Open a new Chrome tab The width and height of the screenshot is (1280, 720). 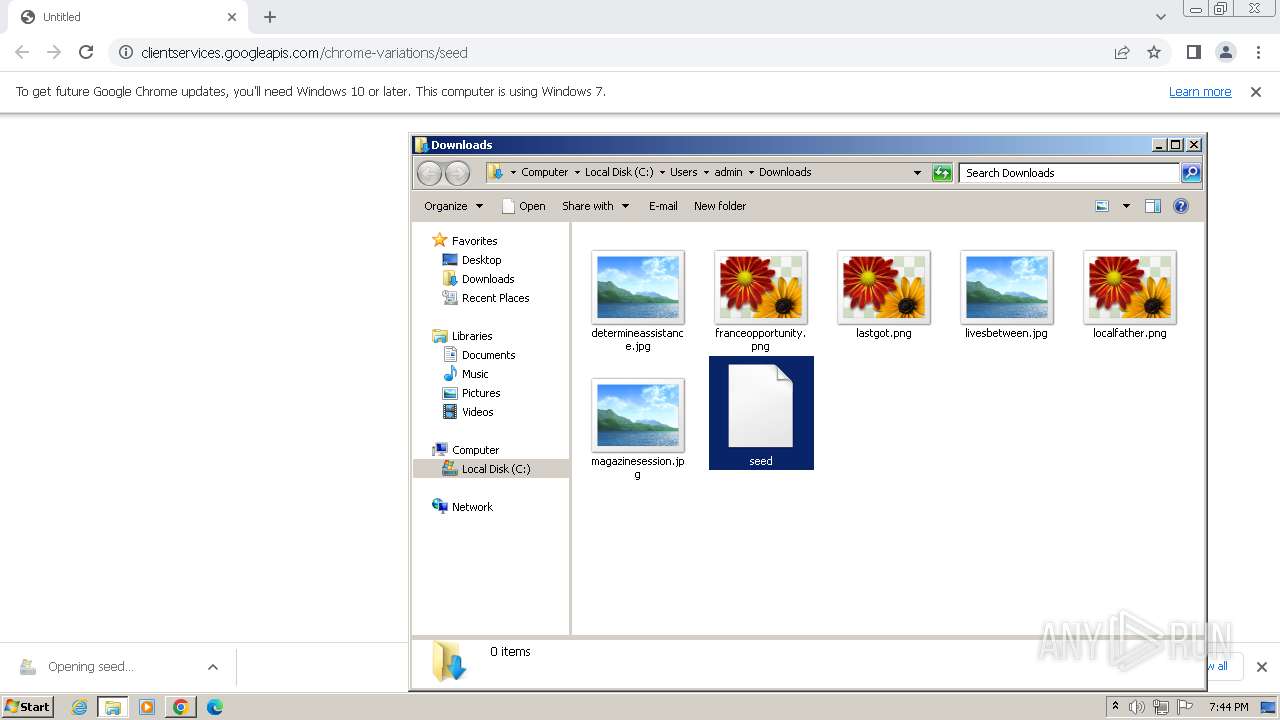click(270, 17)
